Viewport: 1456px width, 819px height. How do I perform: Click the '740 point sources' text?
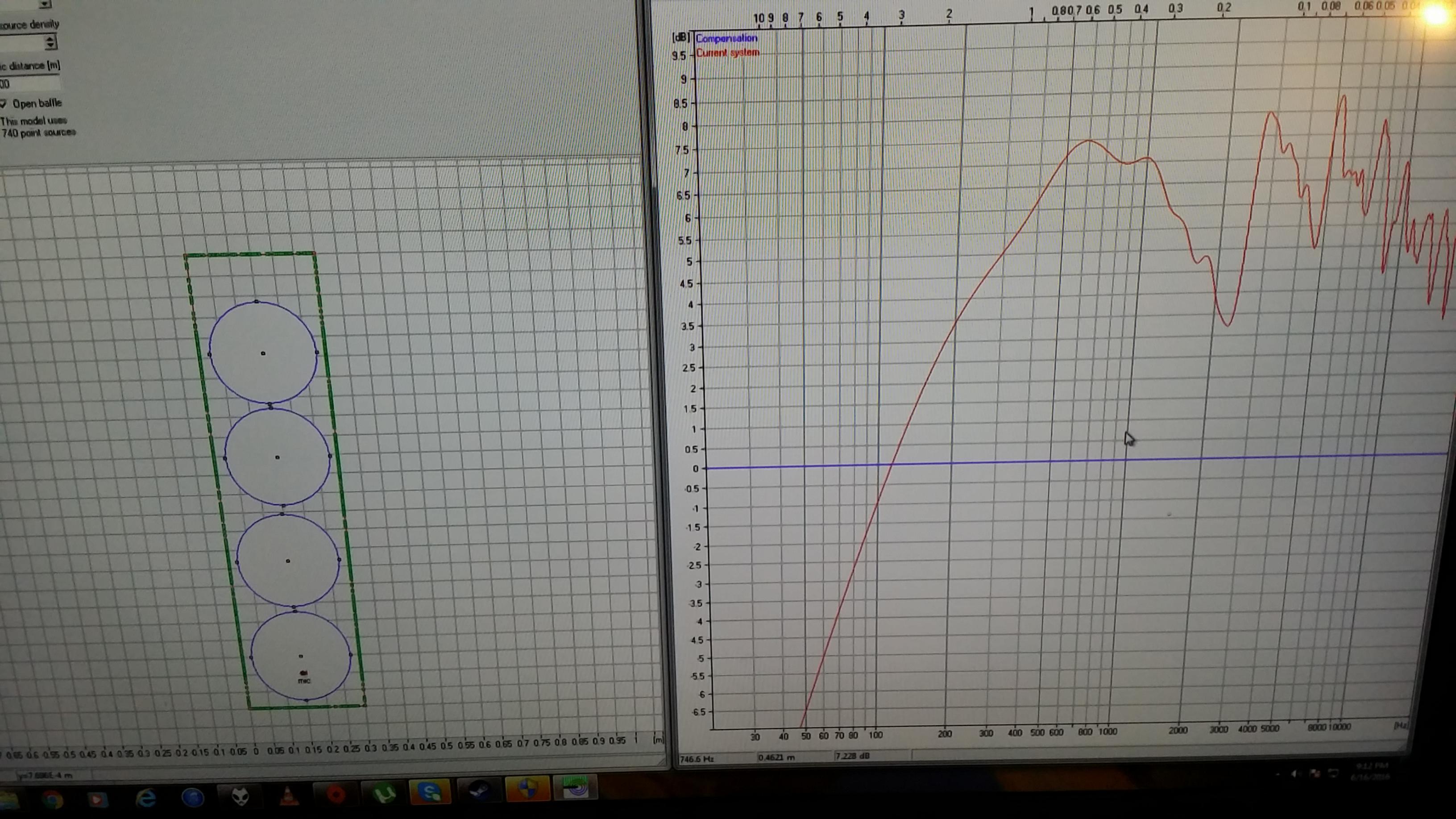[38, 133]
